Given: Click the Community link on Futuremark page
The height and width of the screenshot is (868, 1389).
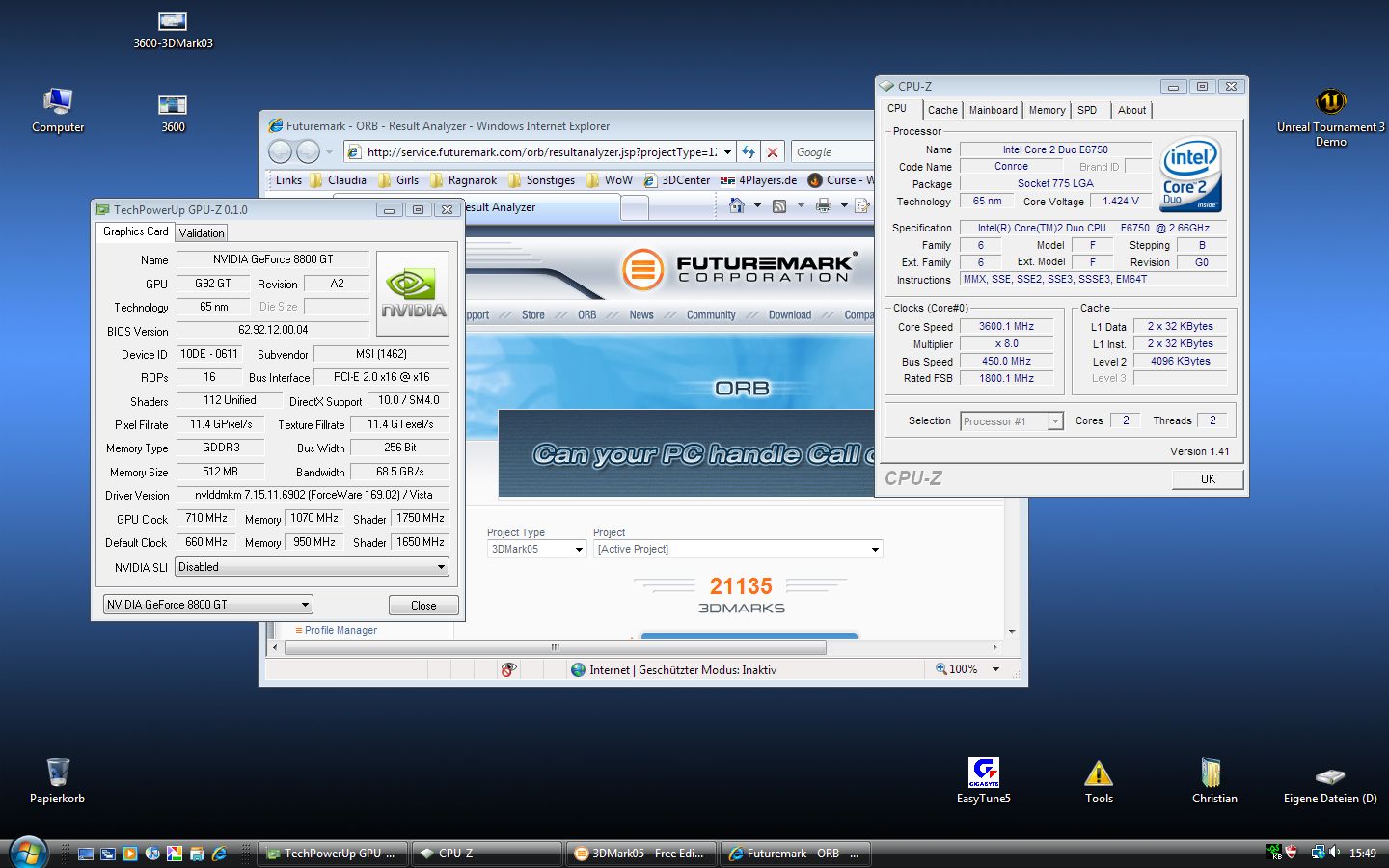Looking at the screenshot, I should 711,315.
